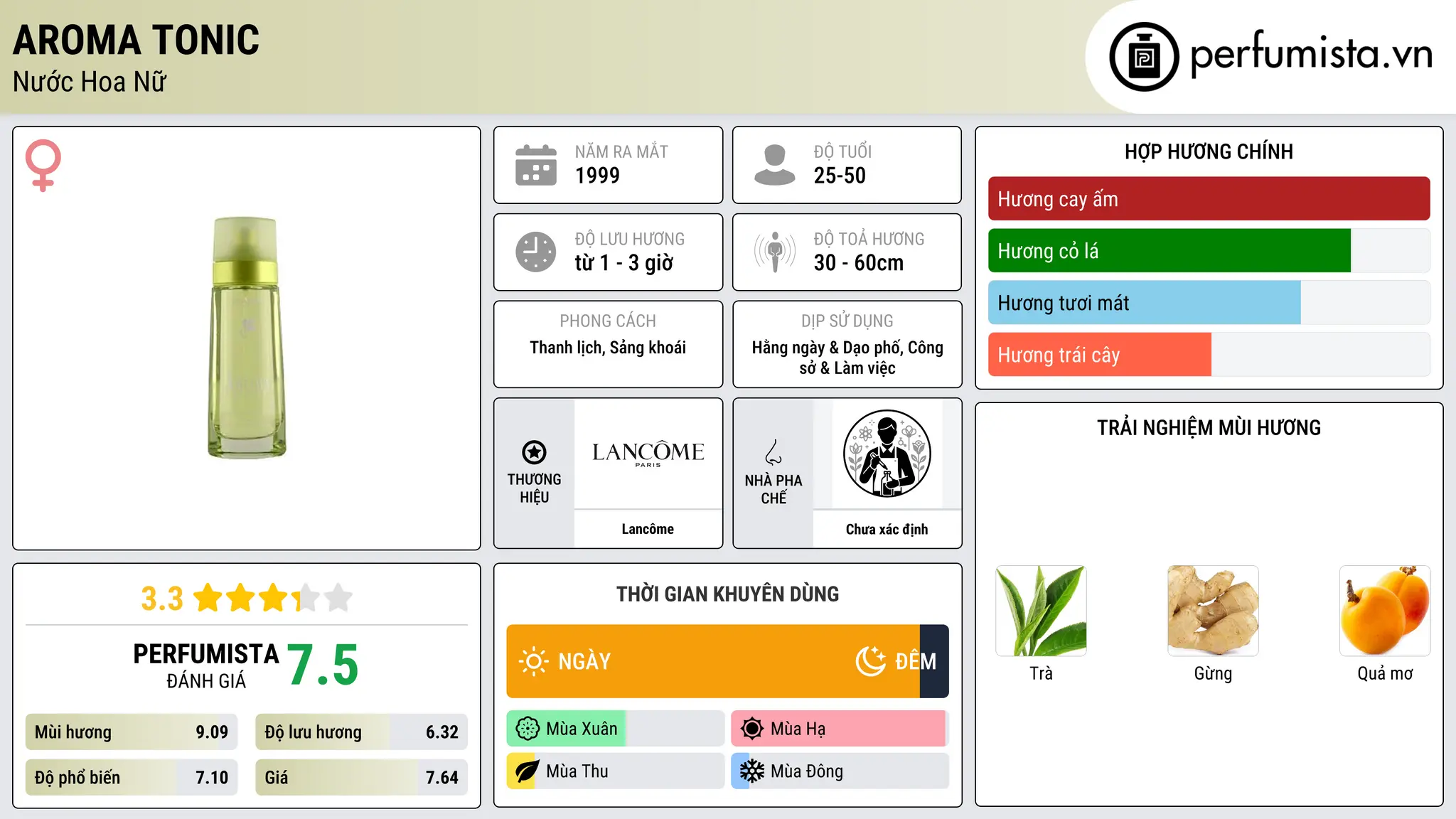Click the pink female gender symbol

click(43, 165)
